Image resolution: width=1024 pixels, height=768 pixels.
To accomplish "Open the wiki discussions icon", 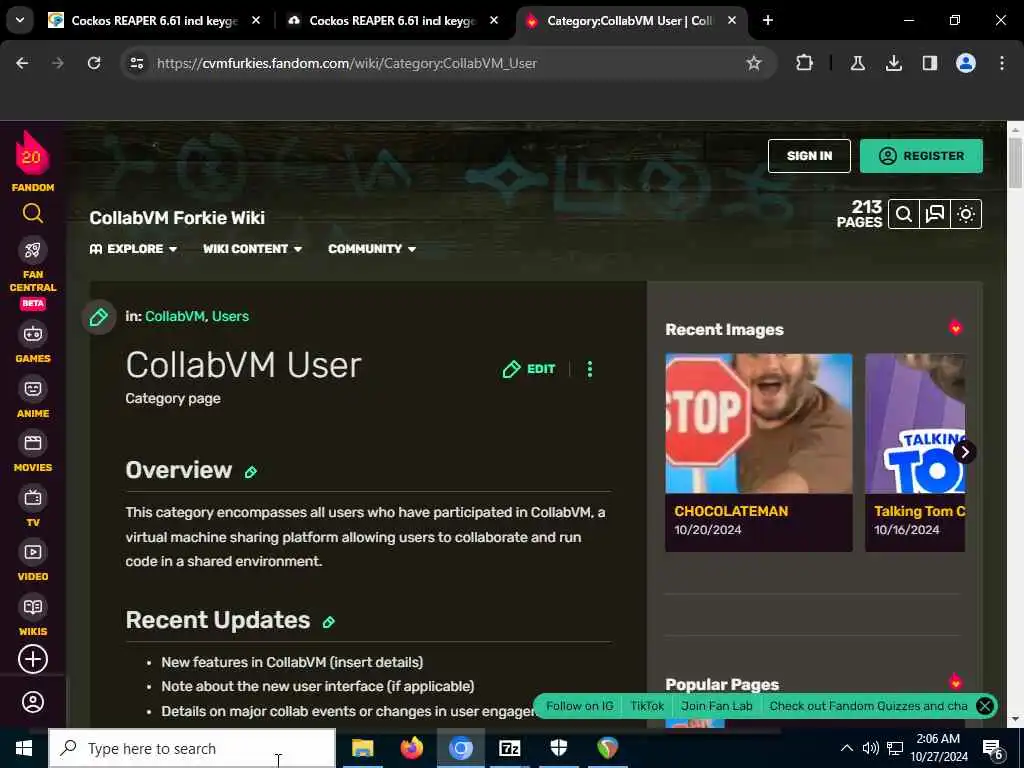I will click(x=935, y=214).
